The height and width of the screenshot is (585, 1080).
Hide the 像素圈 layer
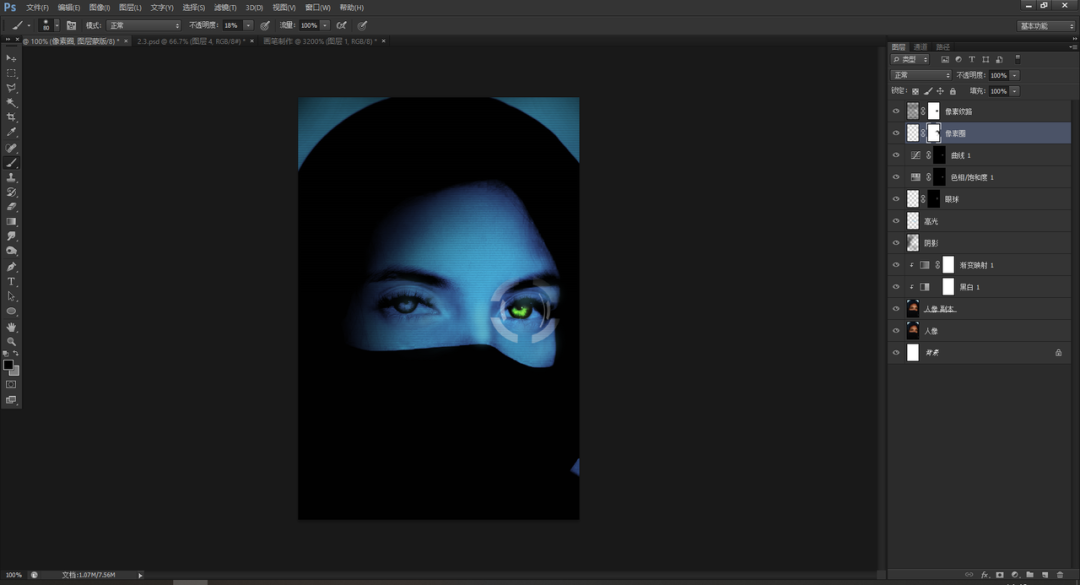click(896, 133)
